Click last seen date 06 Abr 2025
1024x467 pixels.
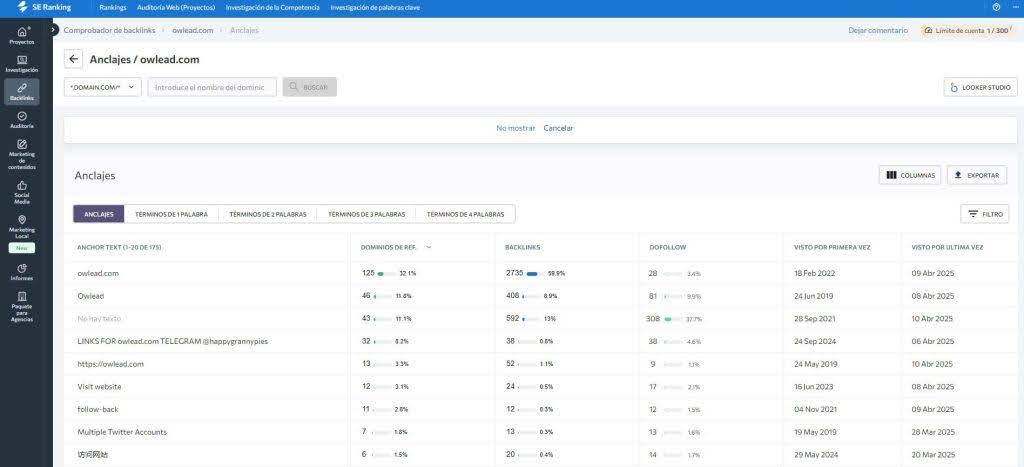point(933,341)
